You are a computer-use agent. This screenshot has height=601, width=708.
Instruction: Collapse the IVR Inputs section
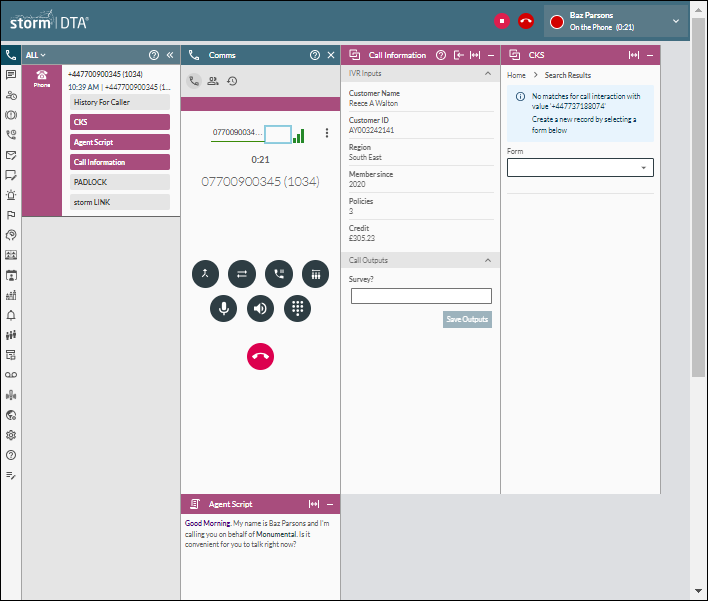[x=488, y=74]
